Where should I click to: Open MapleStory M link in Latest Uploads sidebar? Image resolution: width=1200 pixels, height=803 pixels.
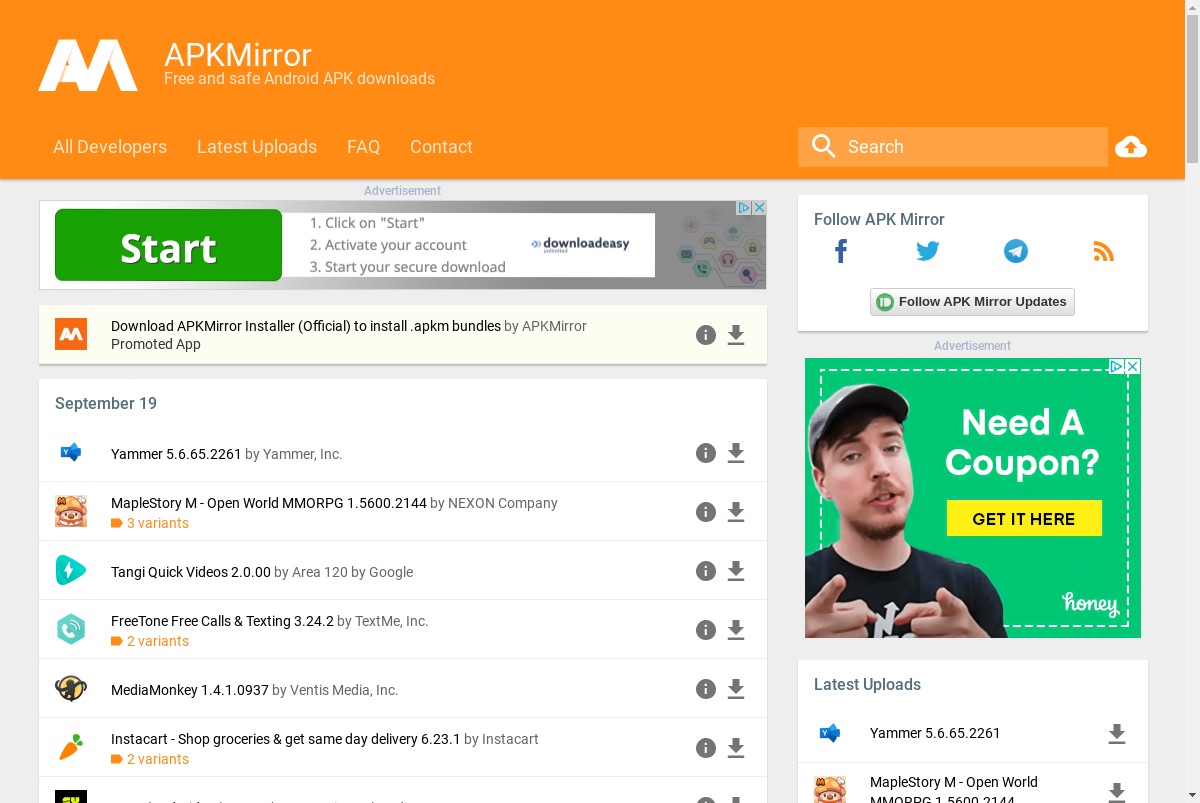pyautogui.click(x=954, y=791)
